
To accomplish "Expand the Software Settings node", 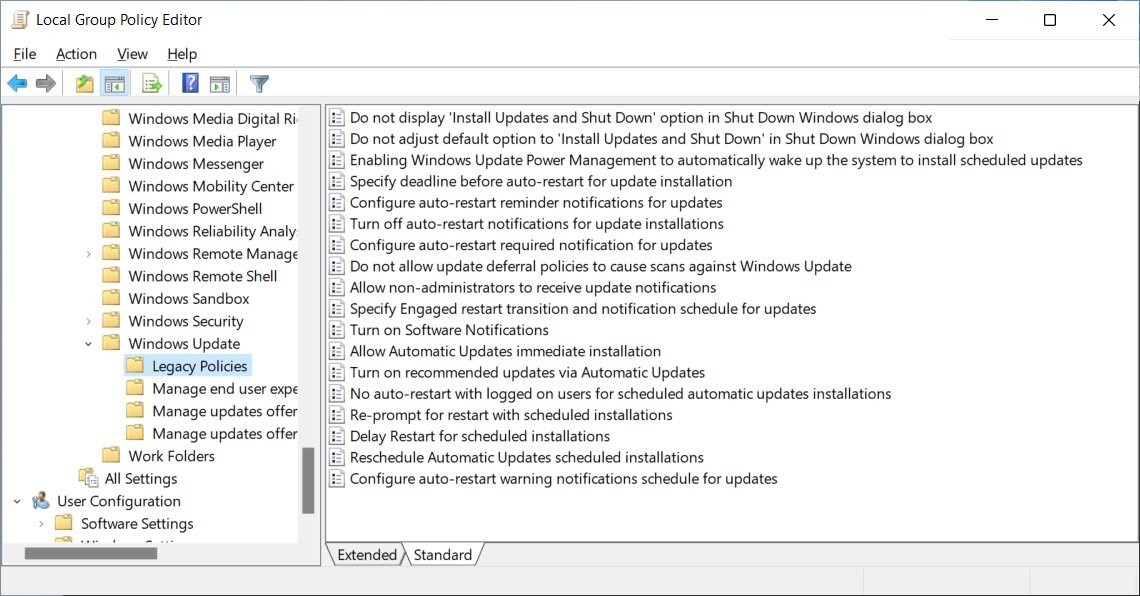I will click(43, 523).
